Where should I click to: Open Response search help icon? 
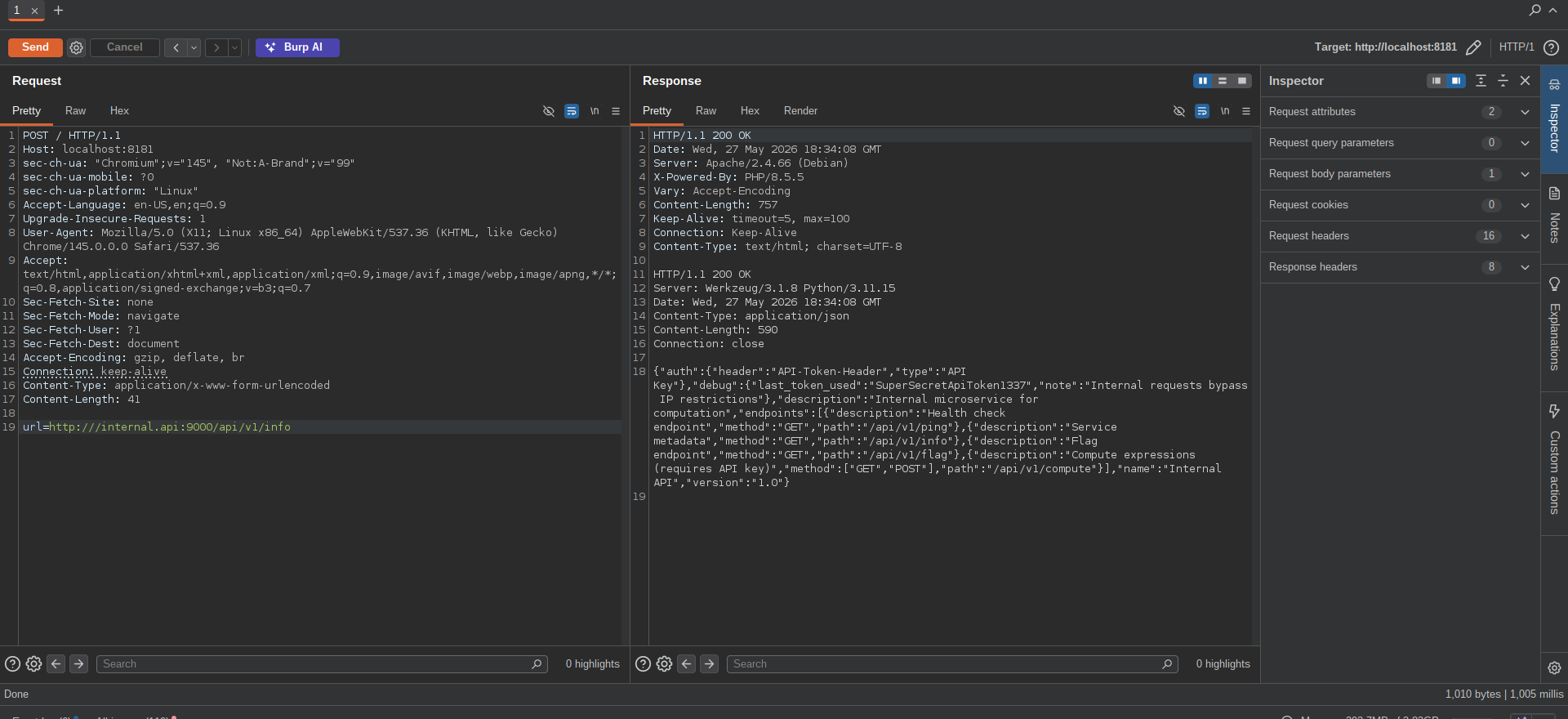pyautogui.click(x=643, y=664)
